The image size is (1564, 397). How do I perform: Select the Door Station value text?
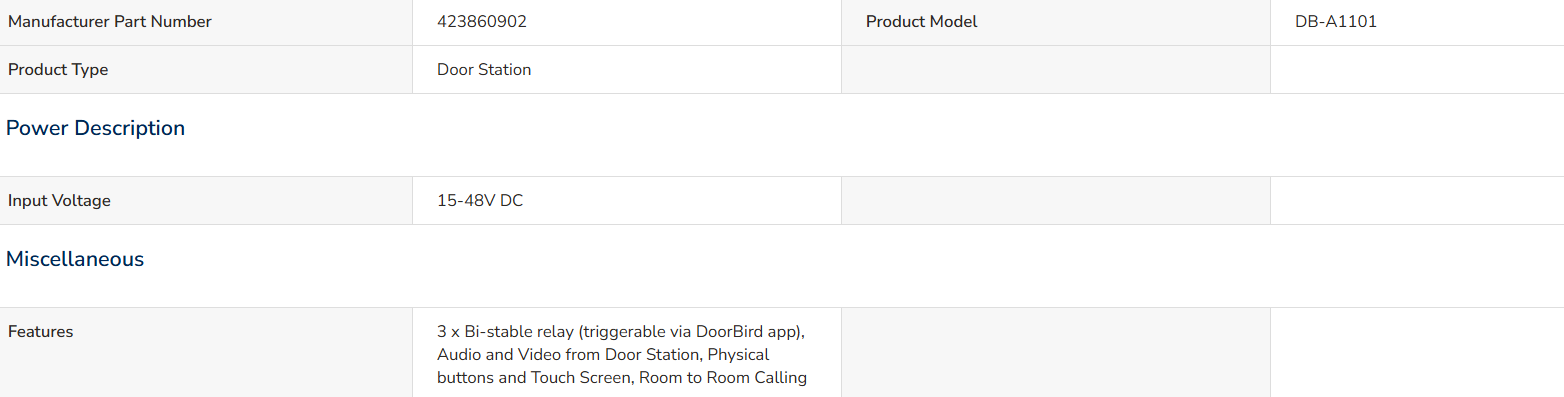coord(484,70)
